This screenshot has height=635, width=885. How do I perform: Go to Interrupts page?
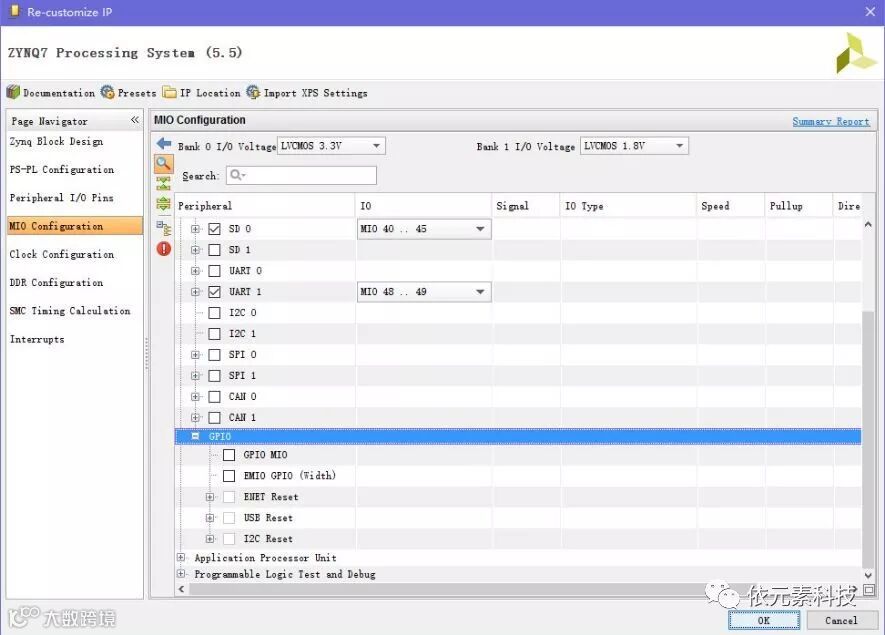tap(37, 339)
